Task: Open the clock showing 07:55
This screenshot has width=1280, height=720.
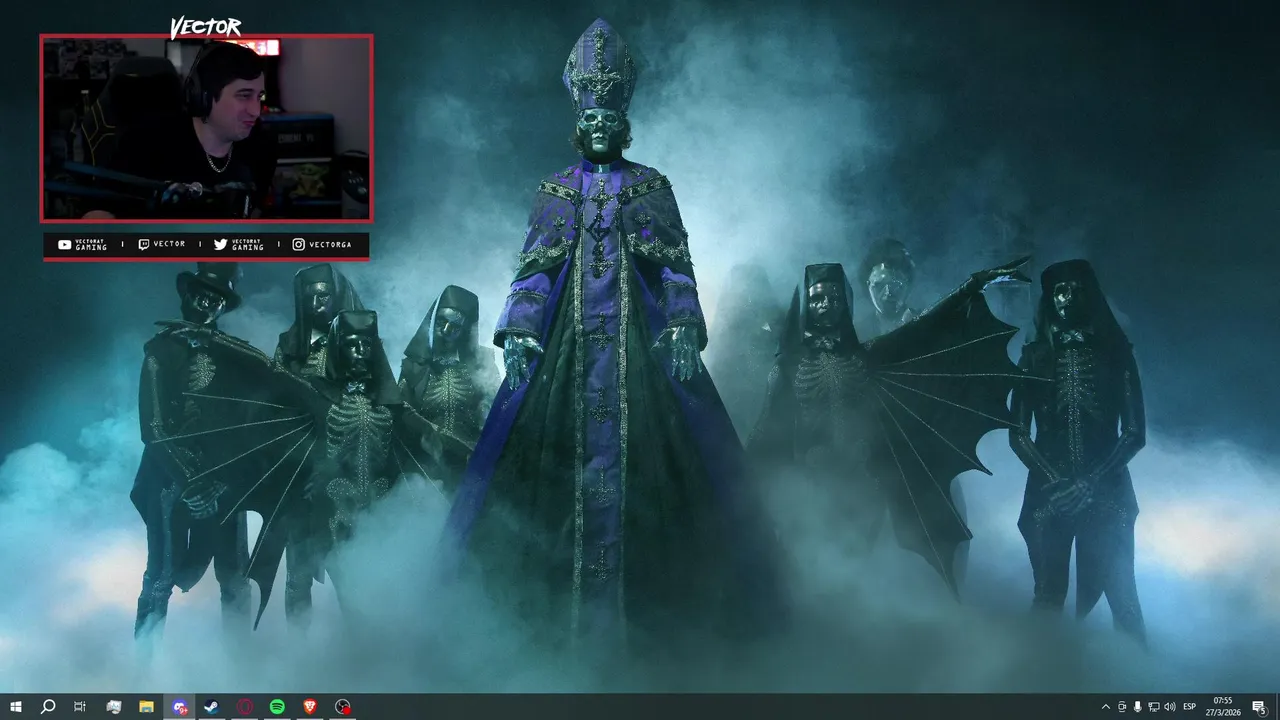Action: 1222,707
